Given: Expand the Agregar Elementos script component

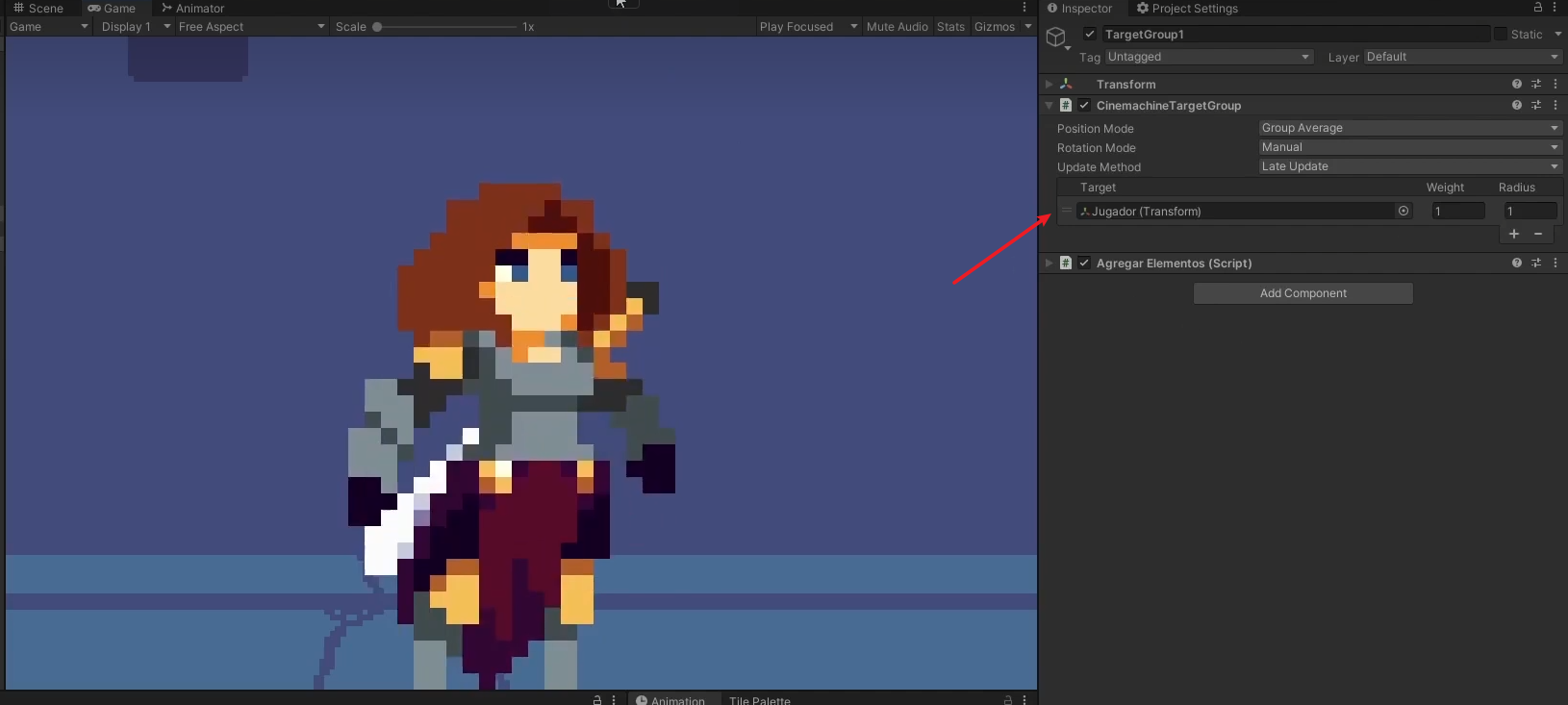Looking at the screenshot, I should (x=1049, y=263).
